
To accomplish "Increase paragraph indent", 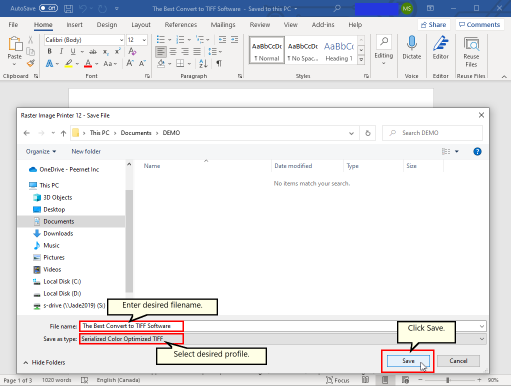I will [235, 40].
